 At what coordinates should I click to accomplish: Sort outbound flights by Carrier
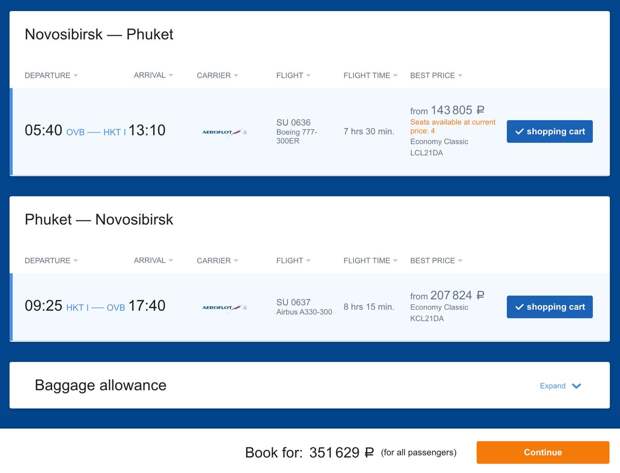[x=217, y=76]
